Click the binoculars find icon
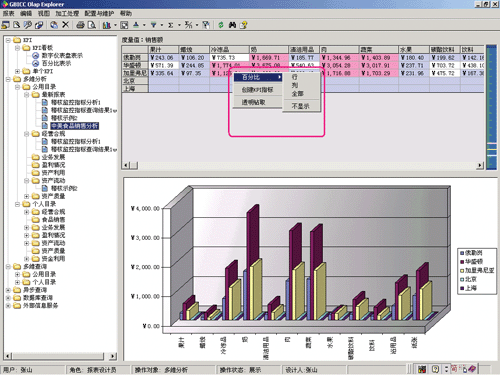The width and height of the screenshot is (500, 375). [x=232, y=25]
